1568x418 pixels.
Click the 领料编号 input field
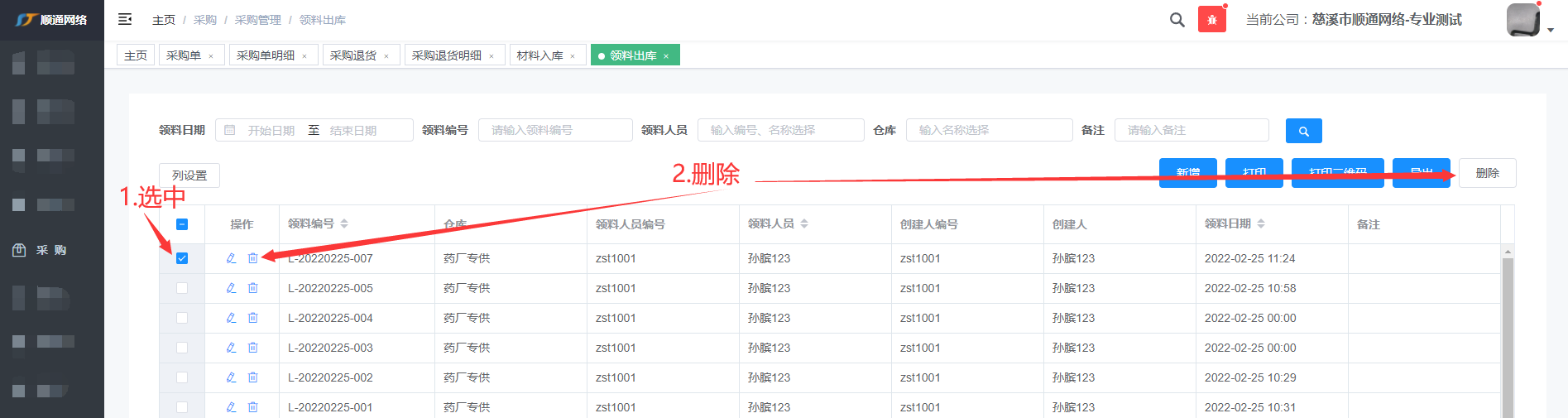554,130
